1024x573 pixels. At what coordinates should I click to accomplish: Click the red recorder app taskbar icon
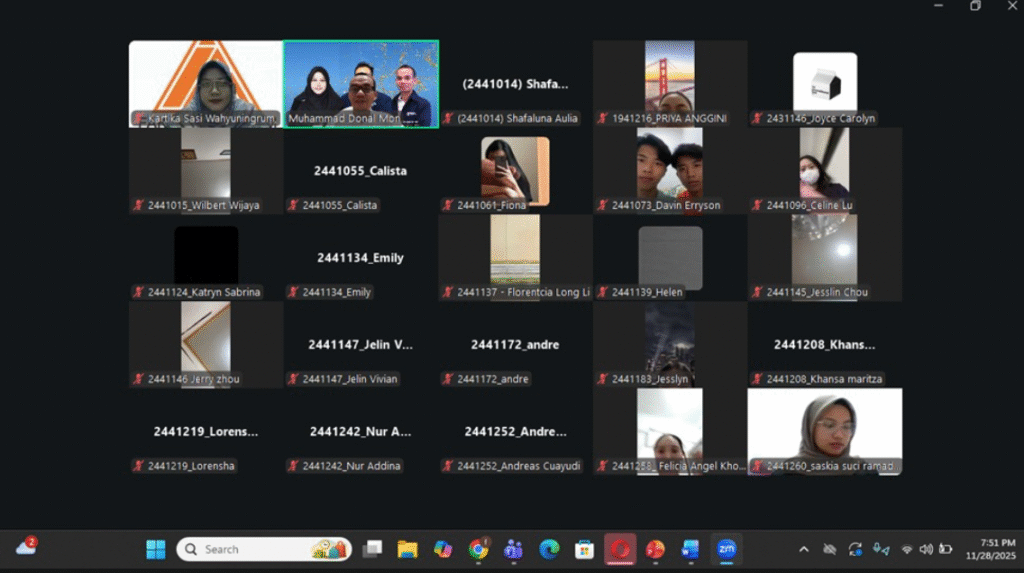[620, 549]
